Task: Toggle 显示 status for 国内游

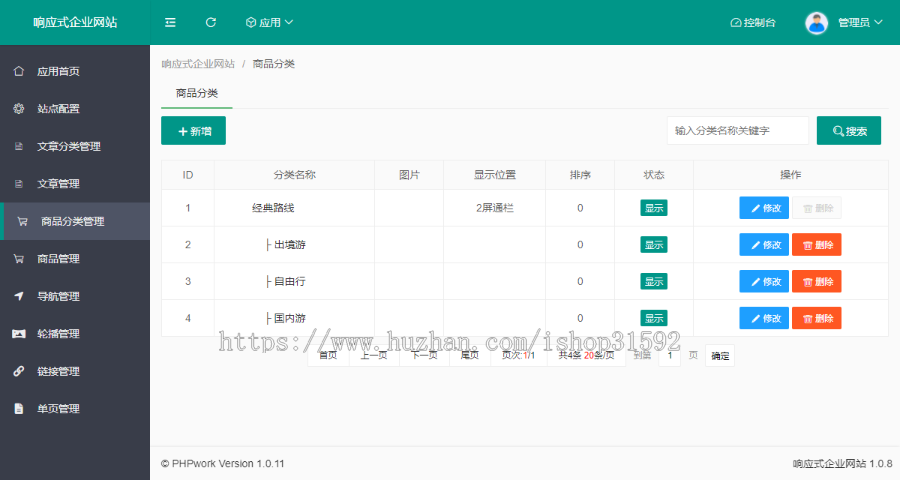Action: point(654,318)
